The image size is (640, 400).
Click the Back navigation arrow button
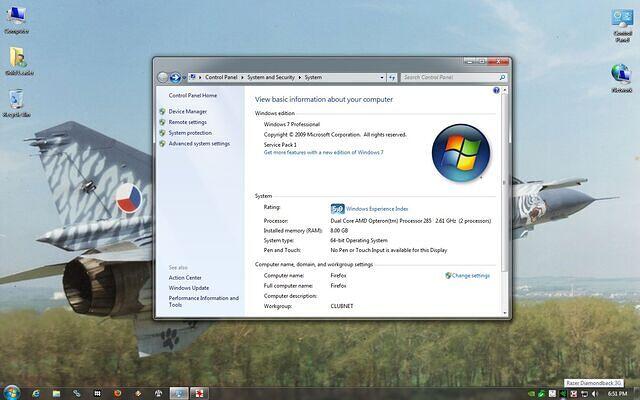tap(163, 77)
